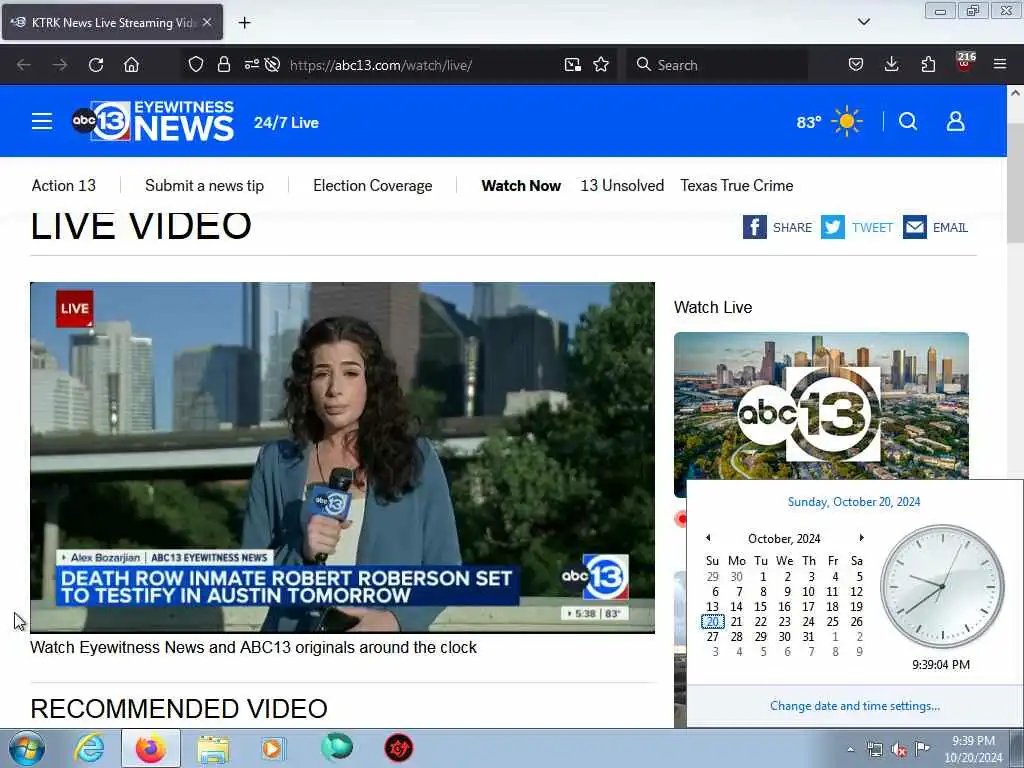Open the autoplay-blocked permissions icon
Viewport: 1024px width, 768px height.
[272, 65]
